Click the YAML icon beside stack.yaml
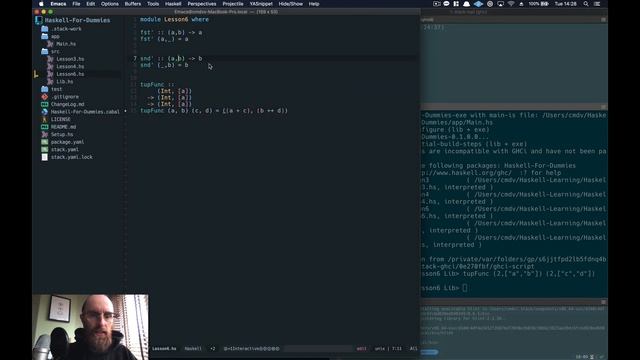640x360 pixels. point(44,149)
